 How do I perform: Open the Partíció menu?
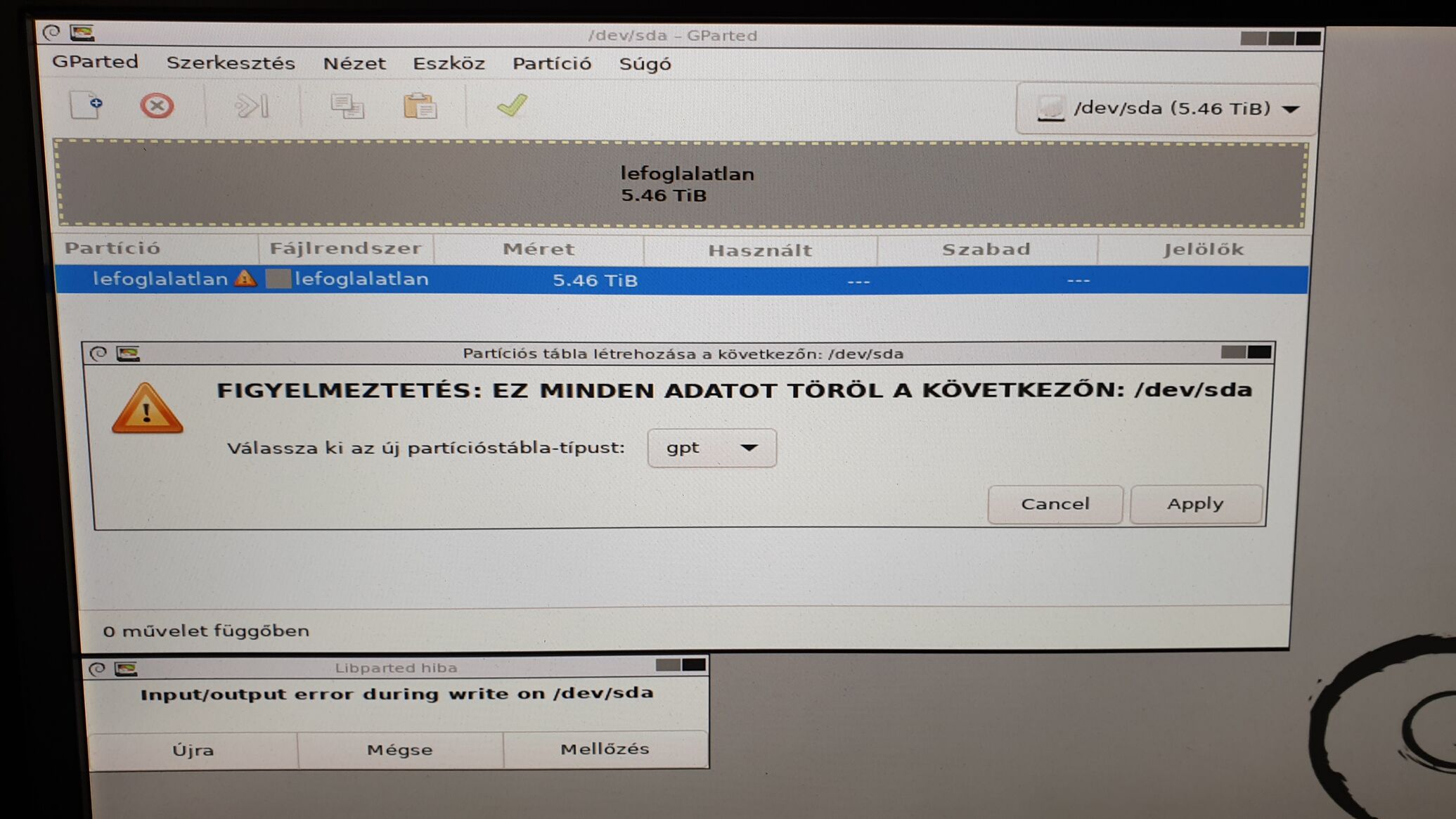coord(552,64)
